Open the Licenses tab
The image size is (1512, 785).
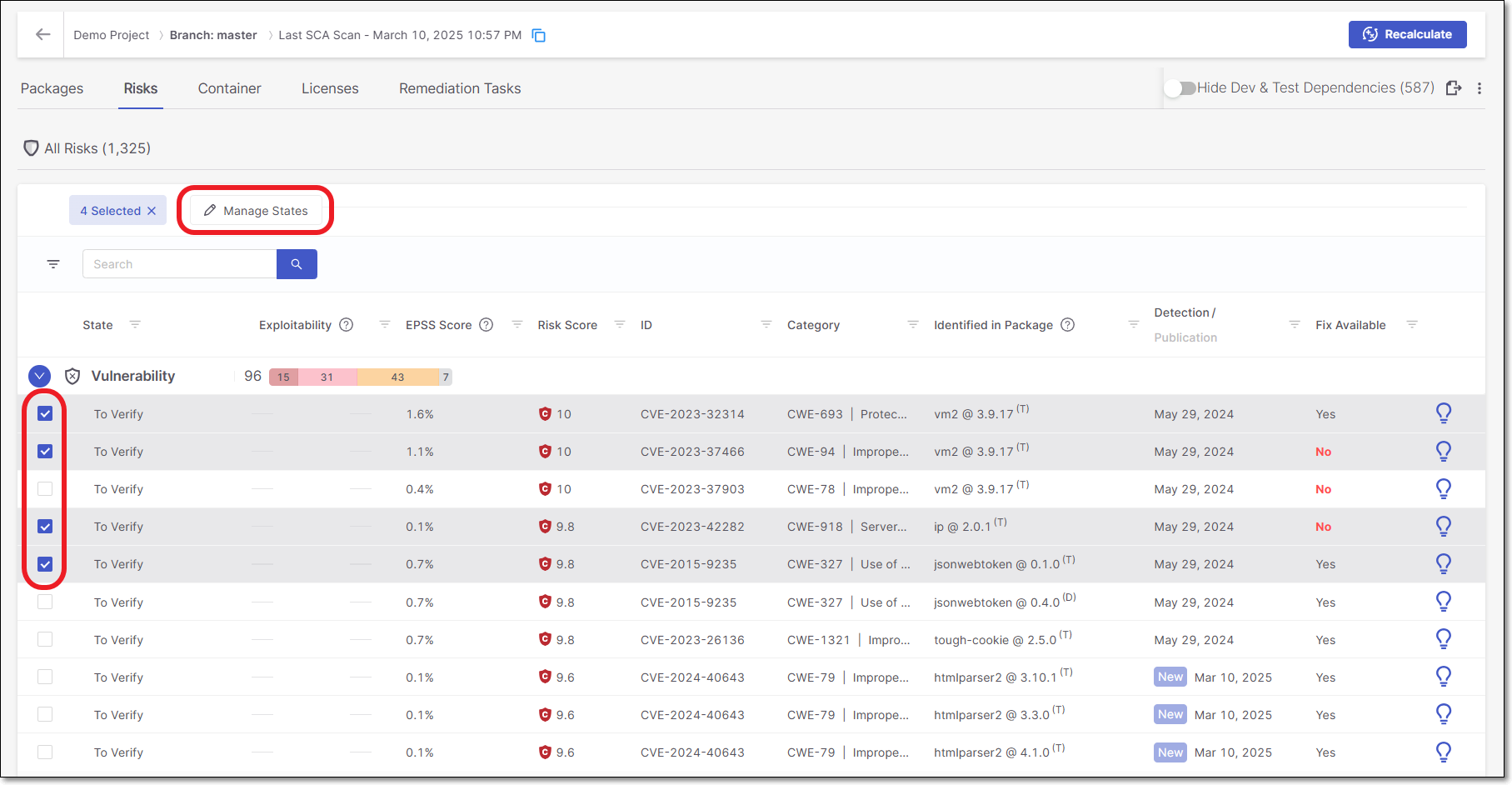coord(330,88)
